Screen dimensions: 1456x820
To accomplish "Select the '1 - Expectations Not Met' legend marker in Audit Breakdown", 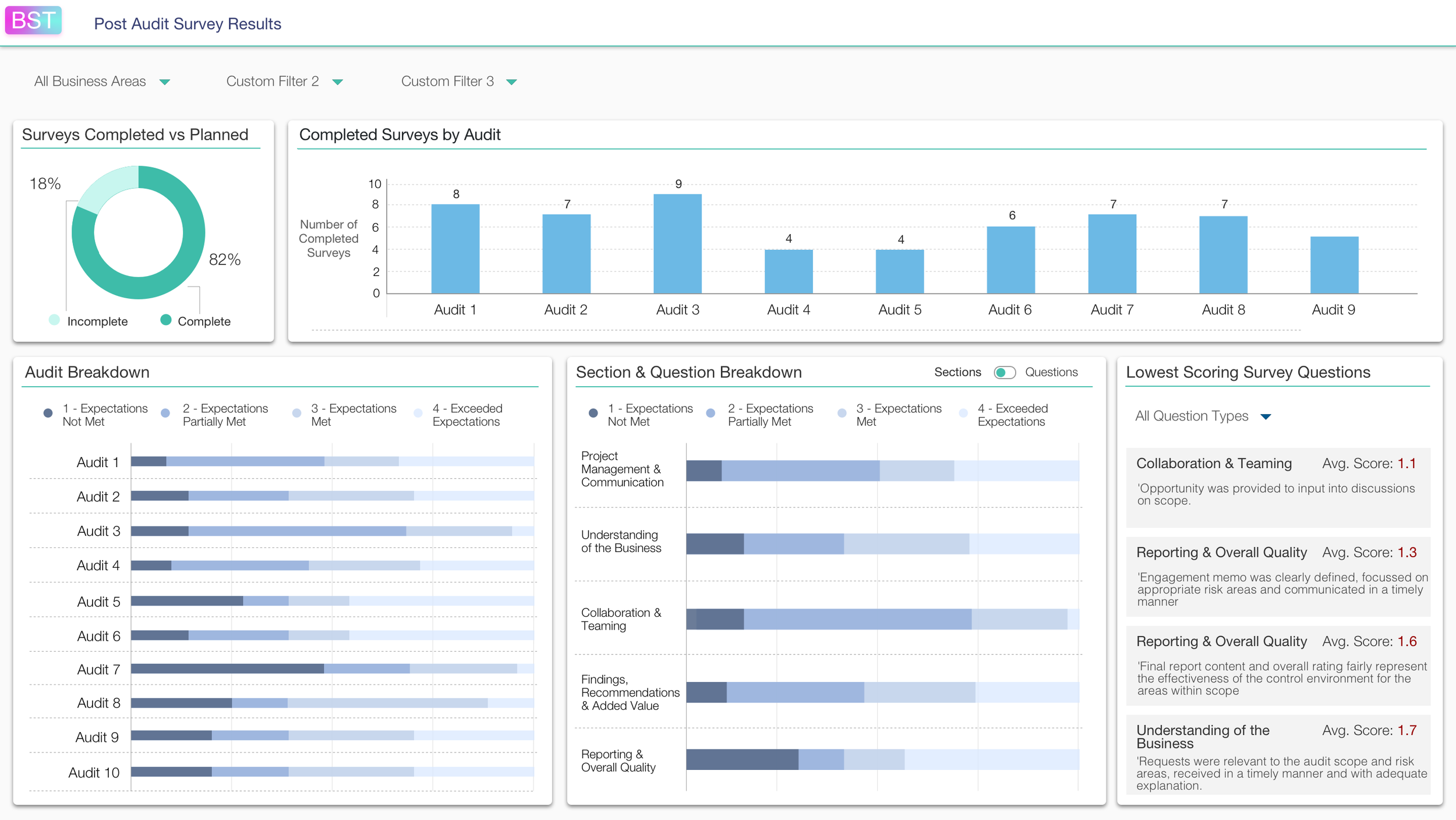I will click(x=48, y=413).
